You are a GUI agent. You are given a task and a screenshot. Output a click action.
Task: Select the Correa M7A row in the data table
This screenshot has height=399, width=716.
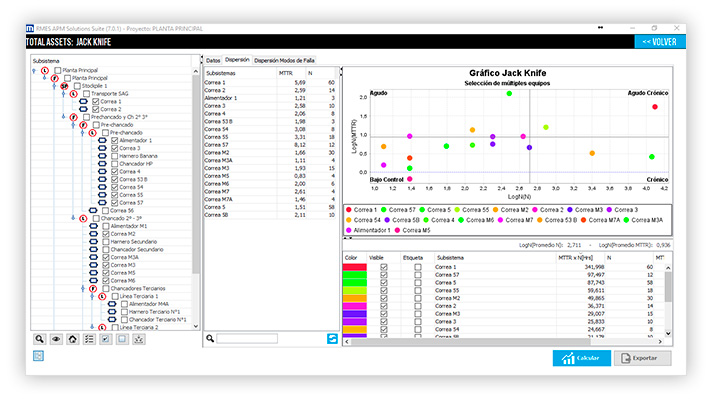(269, 199)
